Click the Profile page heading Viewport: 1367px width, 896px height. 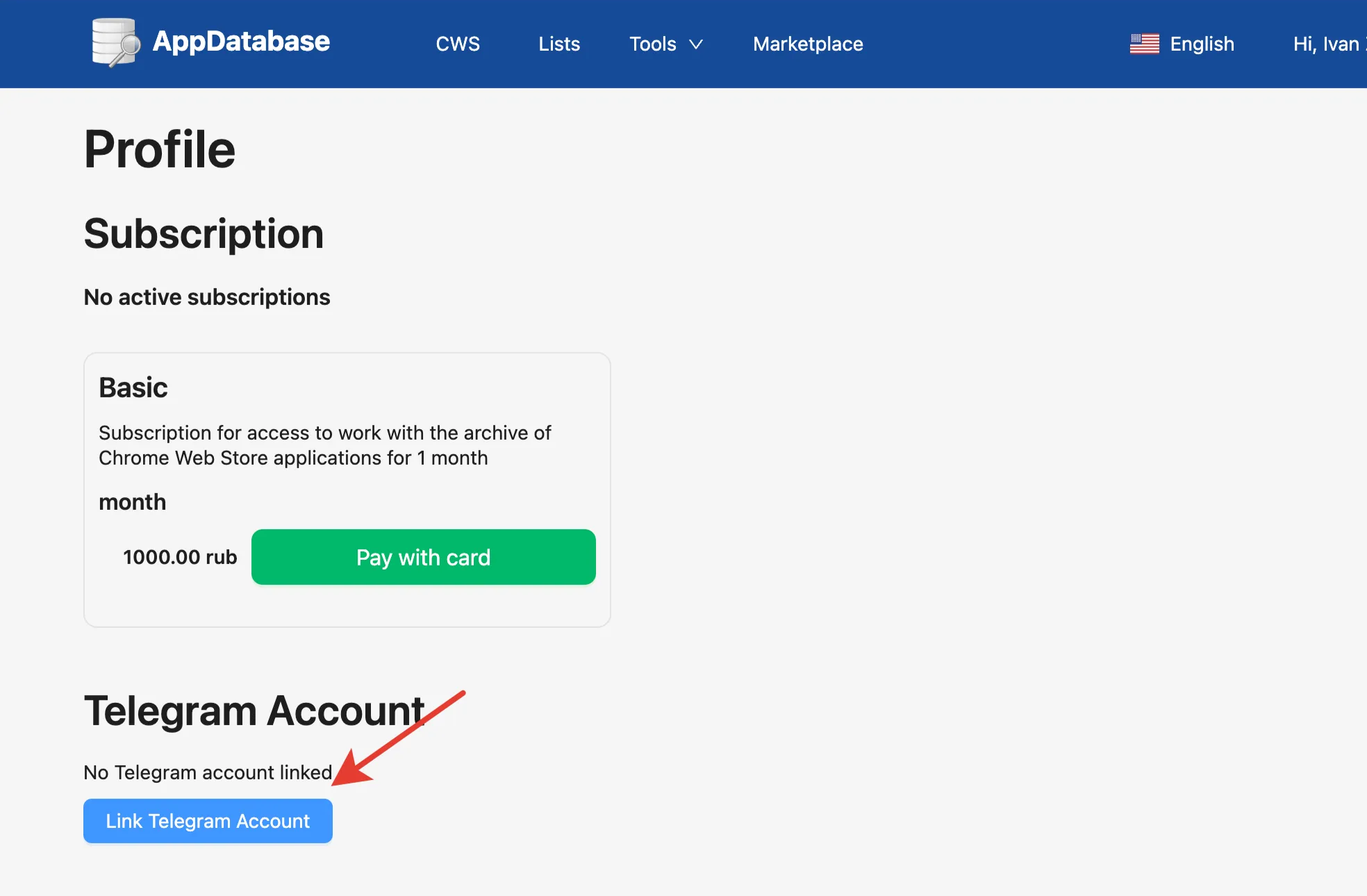point(160,149)
